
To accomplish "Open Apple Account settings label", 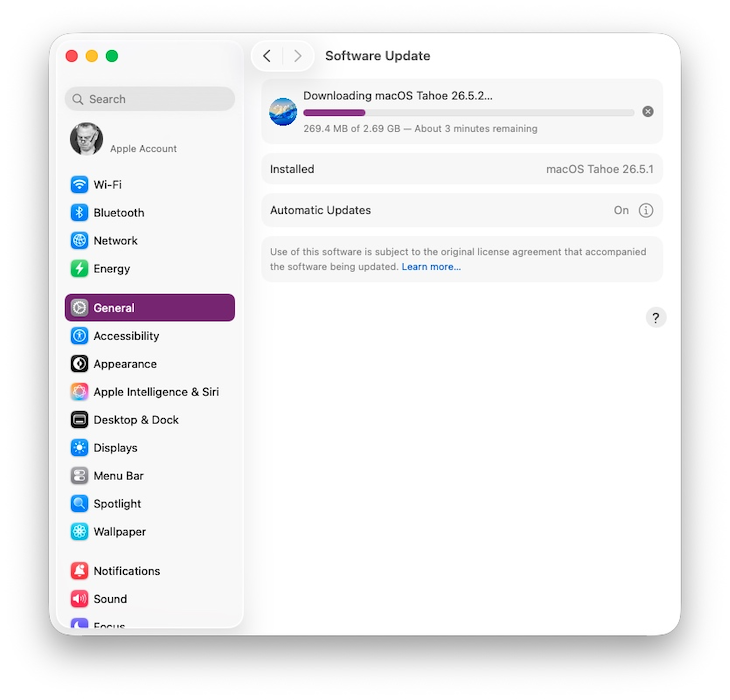I will tap(143, 148).
